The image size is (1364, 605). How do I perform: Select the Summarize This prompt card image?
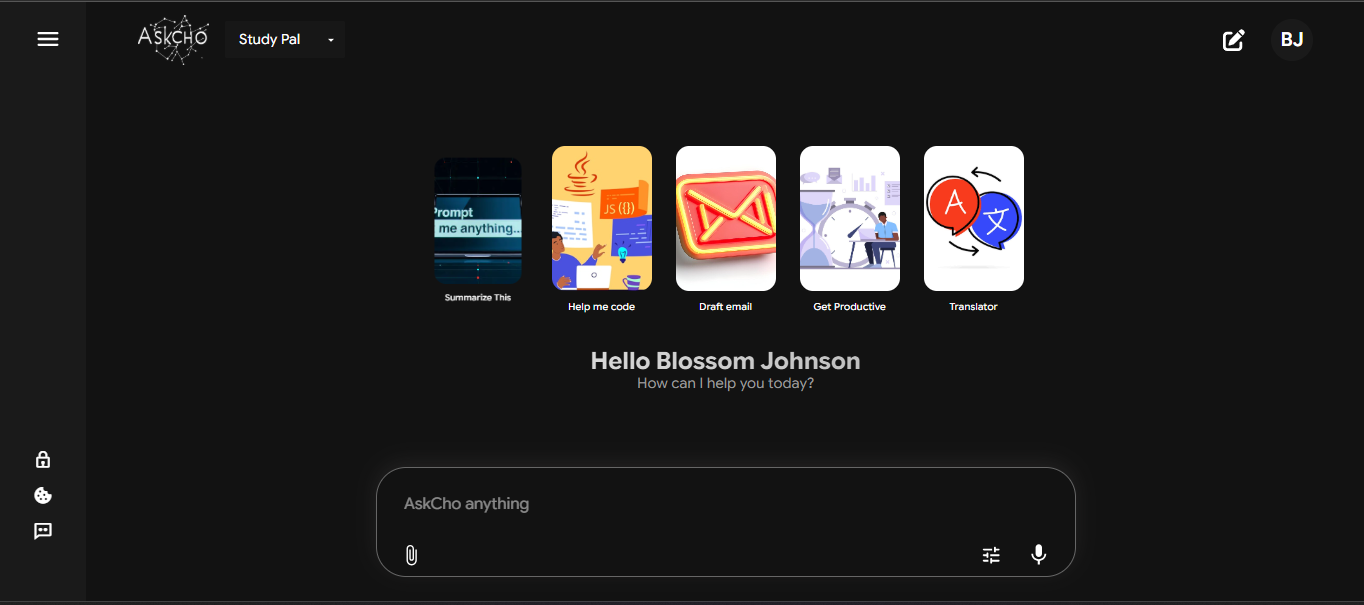tap(478, 221)
